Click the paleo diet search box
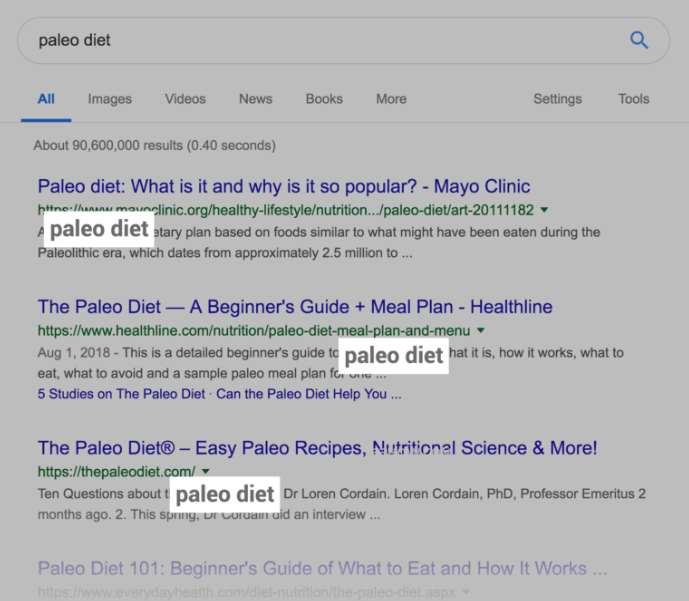Image resolution: width=689 pixels, height=601 pixels. 320,41
